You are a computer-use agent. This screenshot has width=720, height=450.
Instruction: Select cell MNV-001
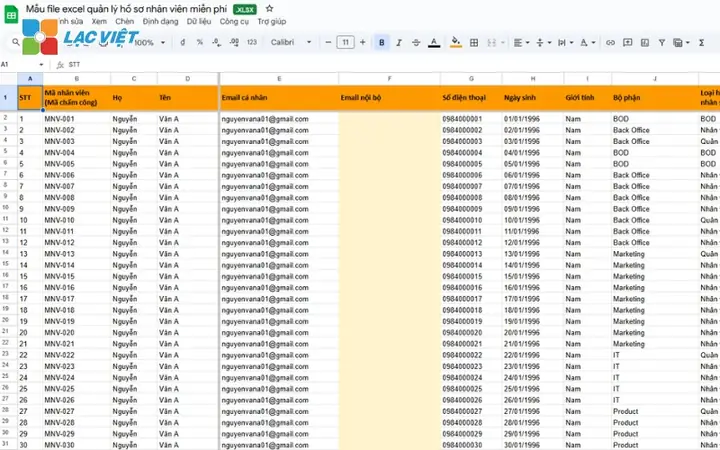tap(77, 118)
